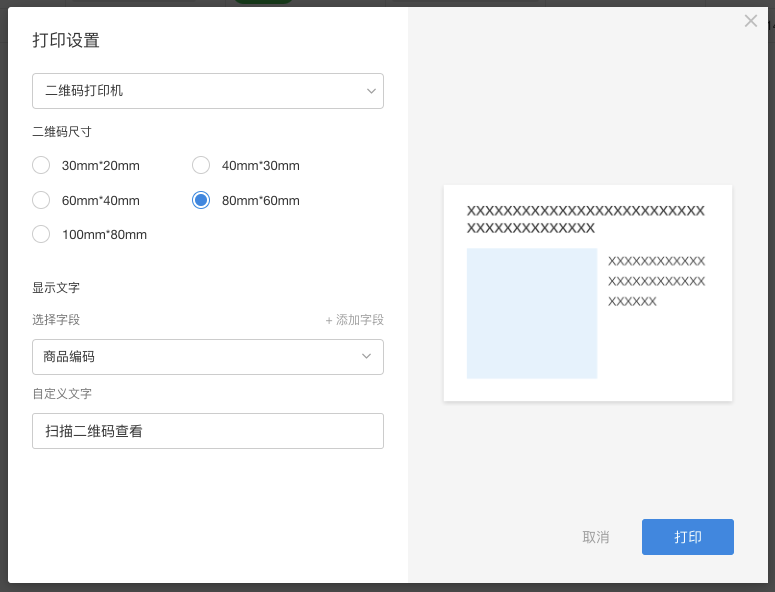
Task: Click the 取消 button
Action: 596,537
